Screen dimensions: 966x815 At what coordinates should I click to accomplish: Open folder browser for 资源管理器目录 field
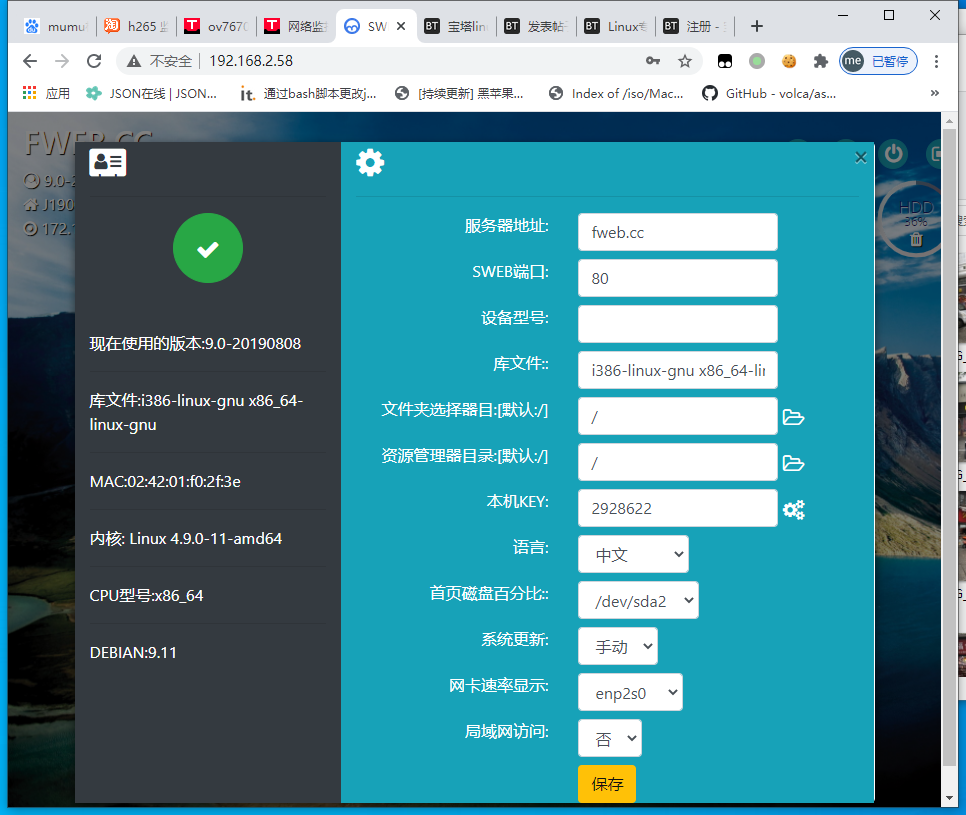tap(794, 463)
